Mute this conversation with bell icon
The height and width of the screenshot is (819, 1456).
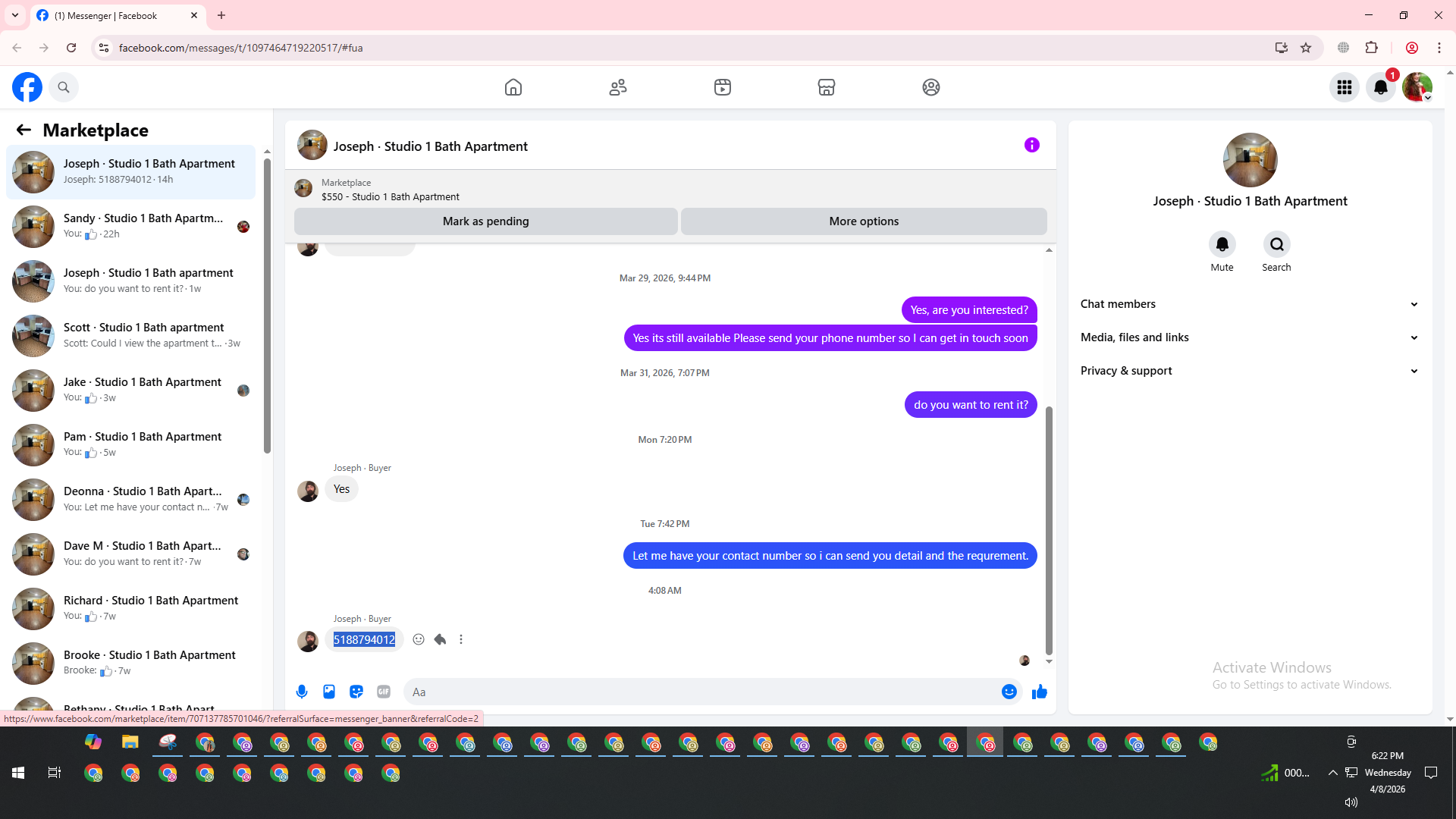[x=1222, y=245]
